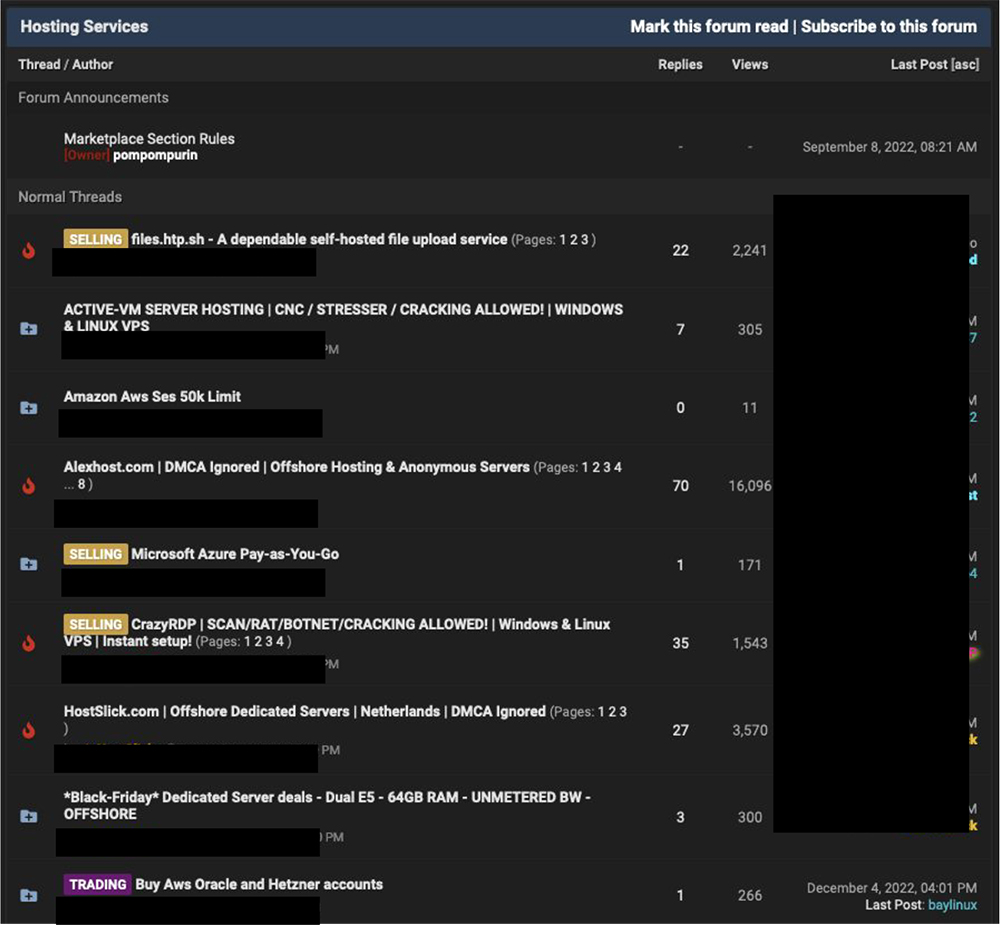Sort threads by the Views column

(749, 65)
